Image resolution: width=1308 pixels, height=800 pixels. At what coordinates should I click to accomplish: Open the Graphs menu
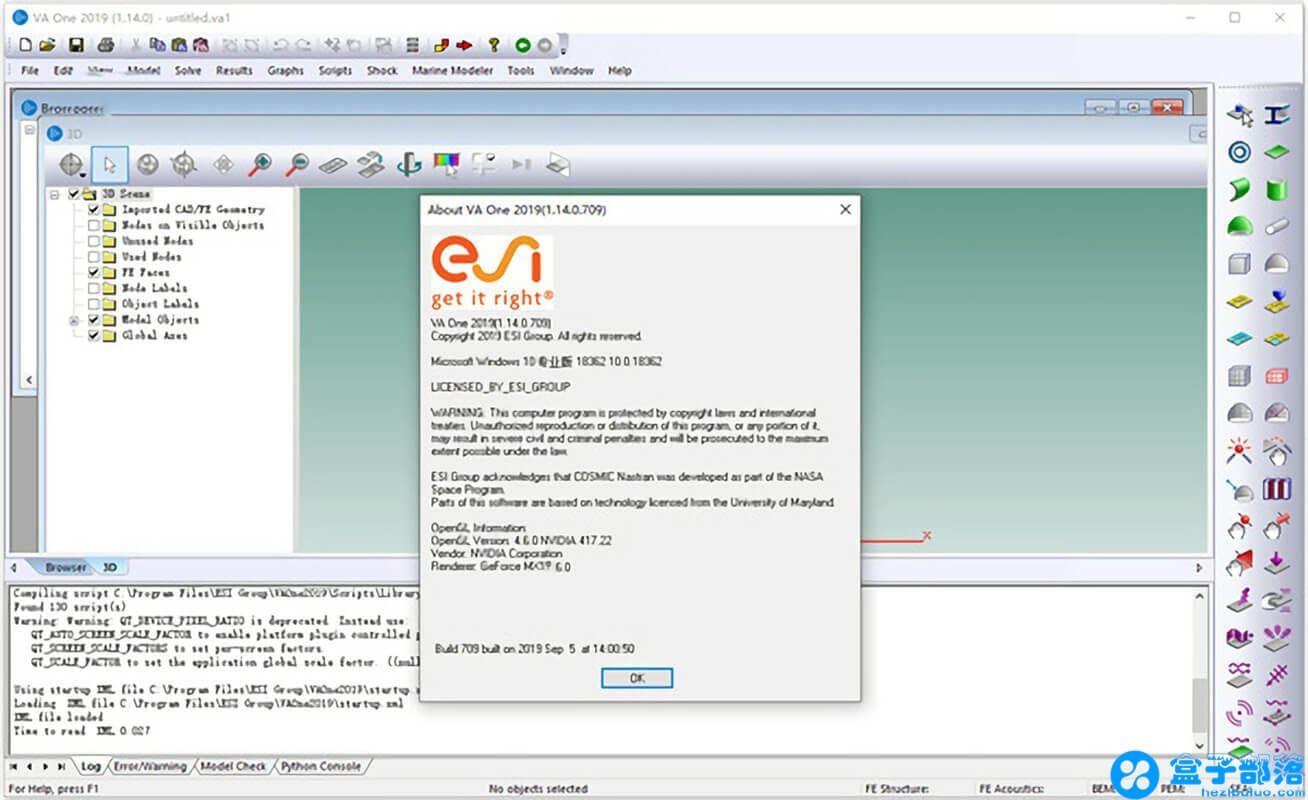click(x=285, y=71)
